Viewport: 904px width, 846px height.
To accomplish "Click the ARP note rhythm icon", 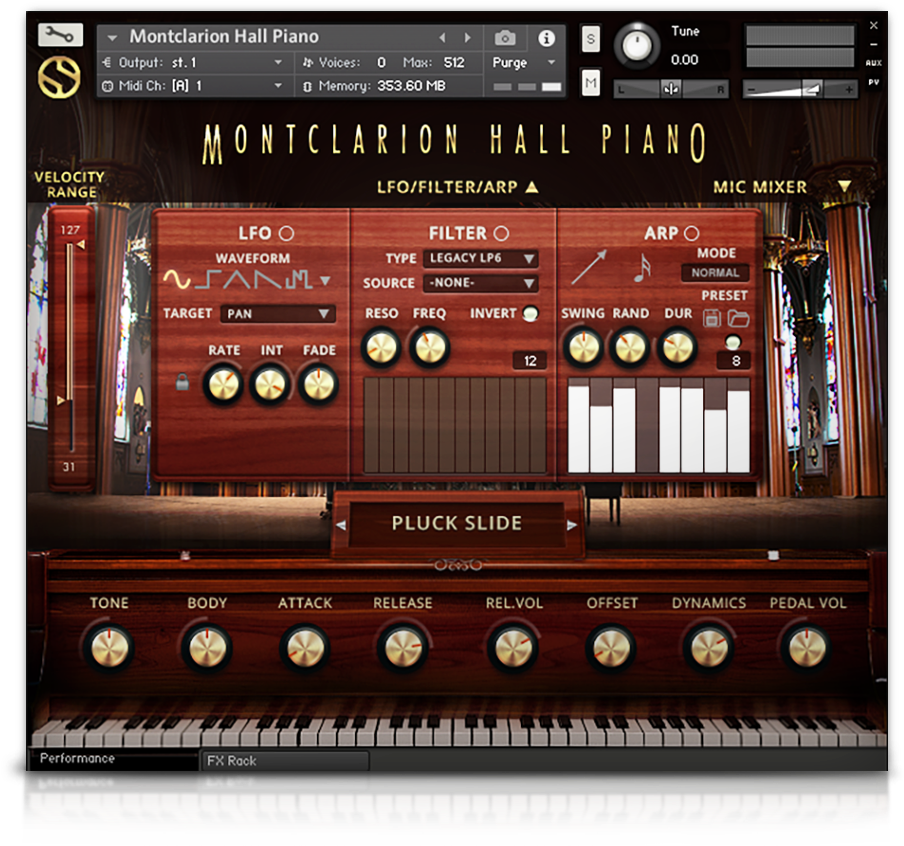I will coord(642,268).
